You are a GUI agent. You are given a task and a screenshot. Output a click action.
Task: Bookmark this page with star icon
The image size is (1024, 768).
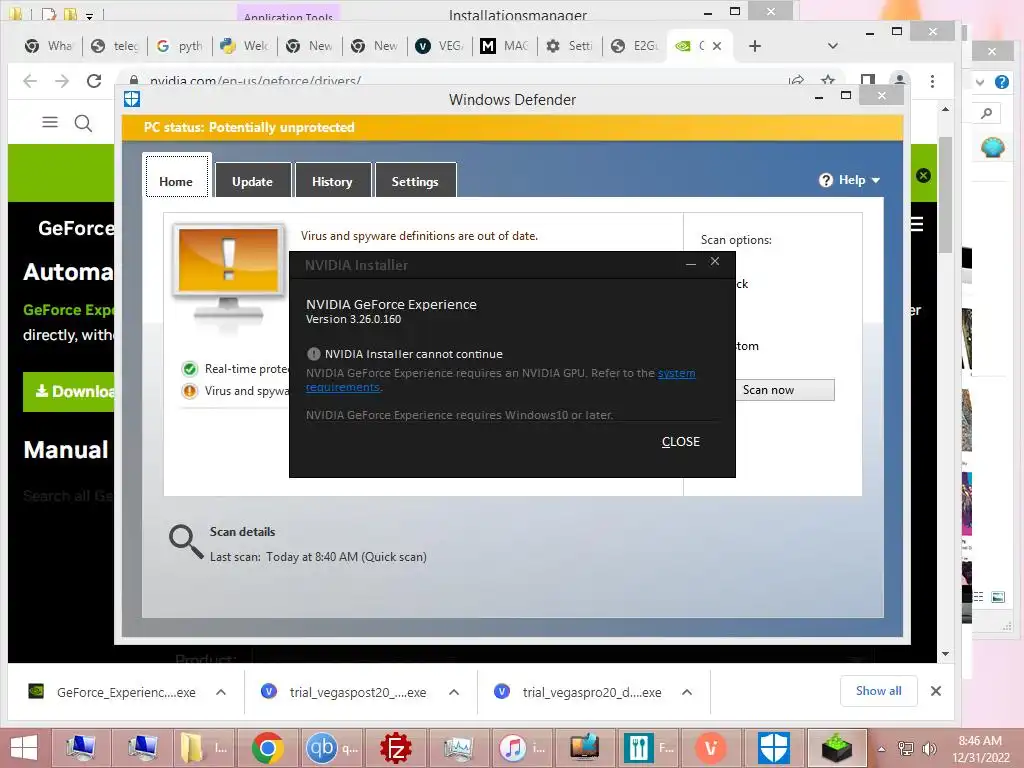click(x=827, y=80)
